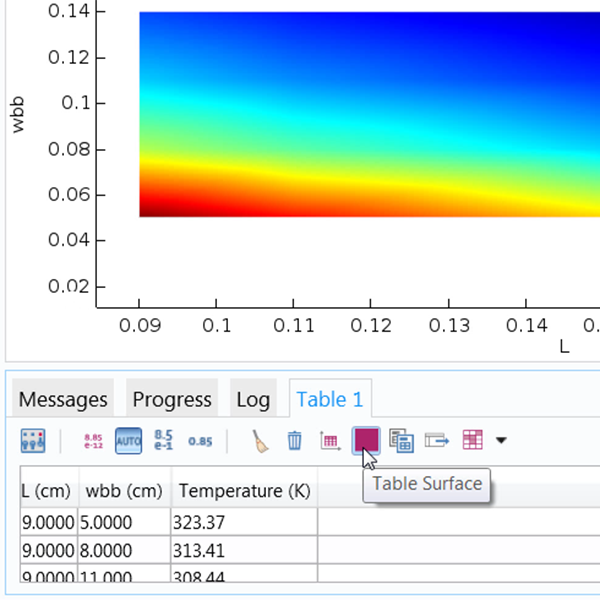
Task: Click the Table Graph icon
Action: (330, 440)
